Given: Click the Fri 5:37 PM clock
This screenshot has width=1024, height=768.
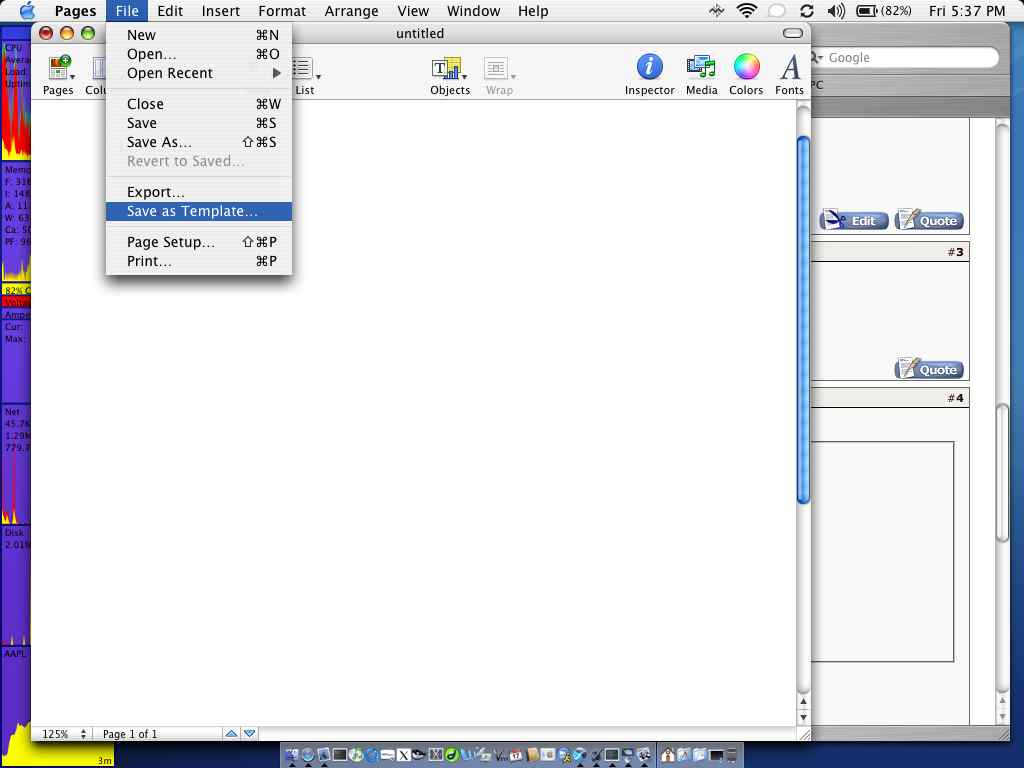Looking at the screenshot, I should click(x=967, y=11).
